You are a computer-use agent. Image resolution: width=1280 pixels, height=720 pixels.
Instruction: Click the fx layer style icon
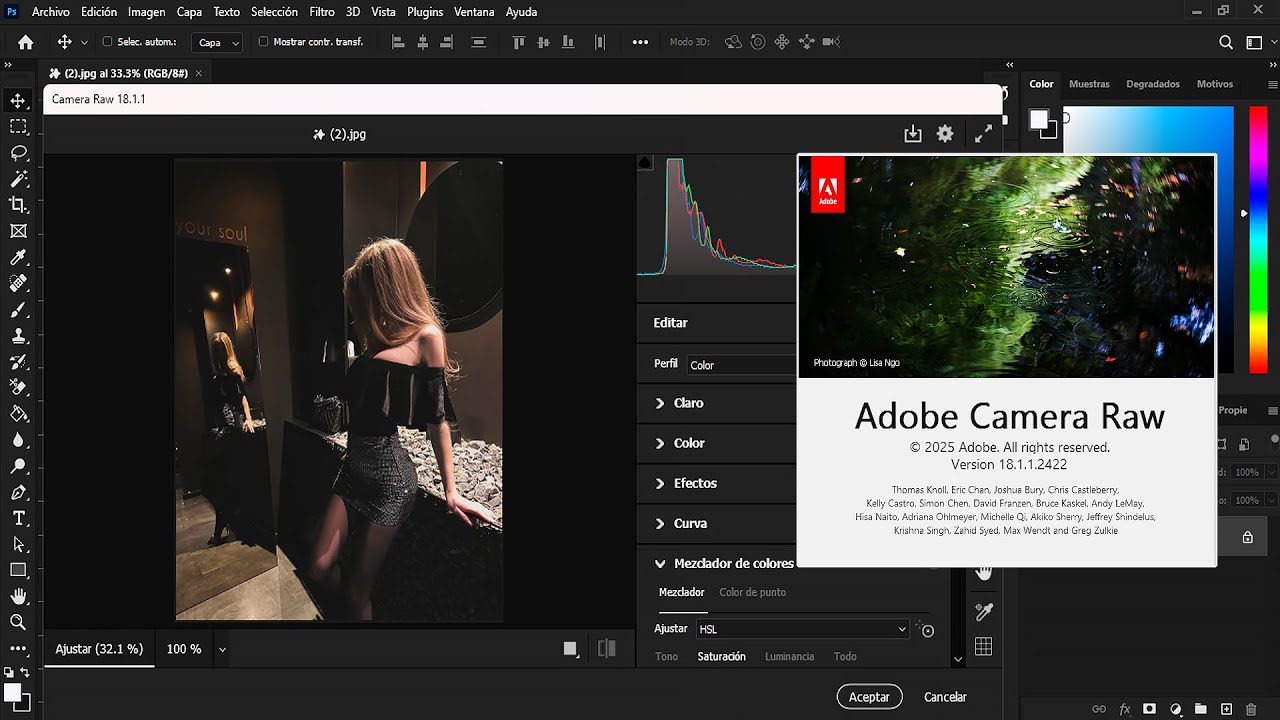(x=1125, y=709)
